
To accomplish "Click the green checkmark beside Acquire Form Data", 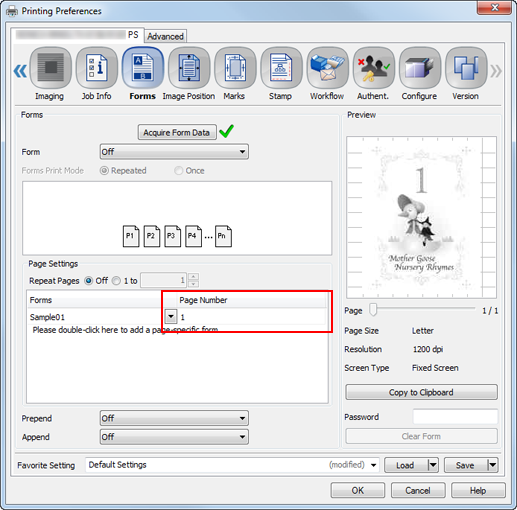I will pyautogui.click(x=227, y=131).
